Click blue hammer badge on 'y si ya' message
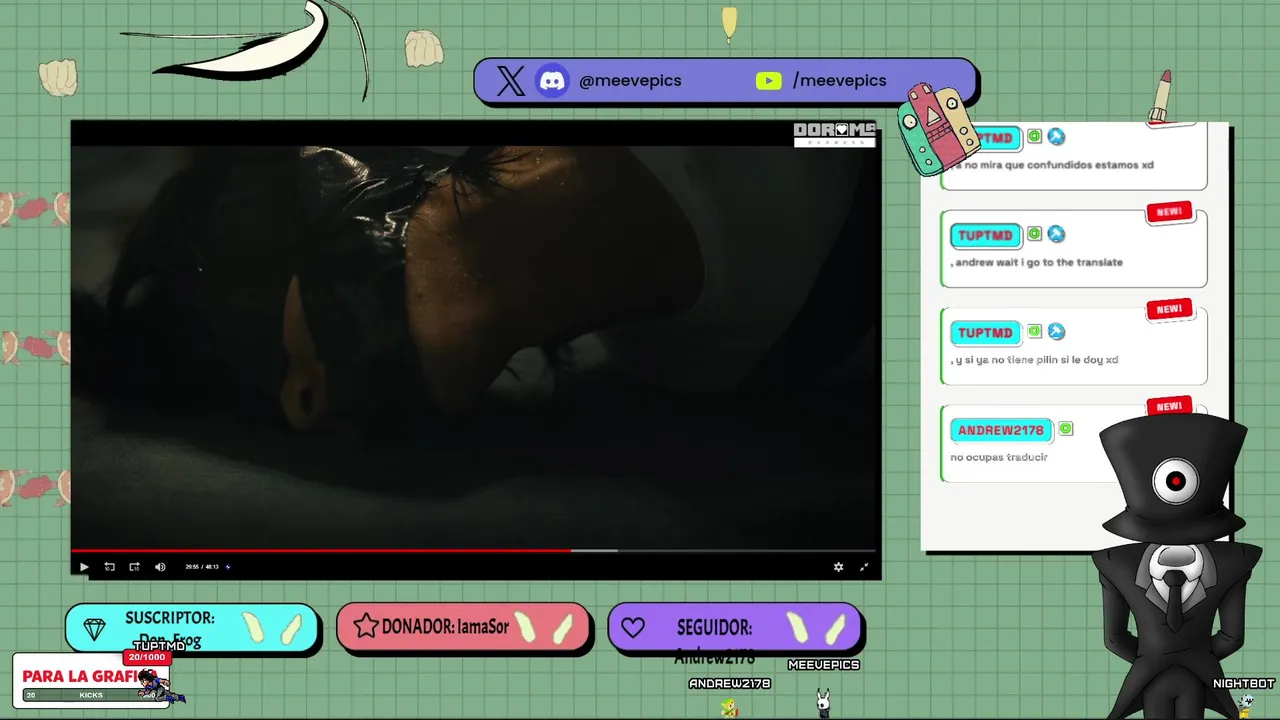This screenshot has height=720, width=1280. coord(1056,331)
